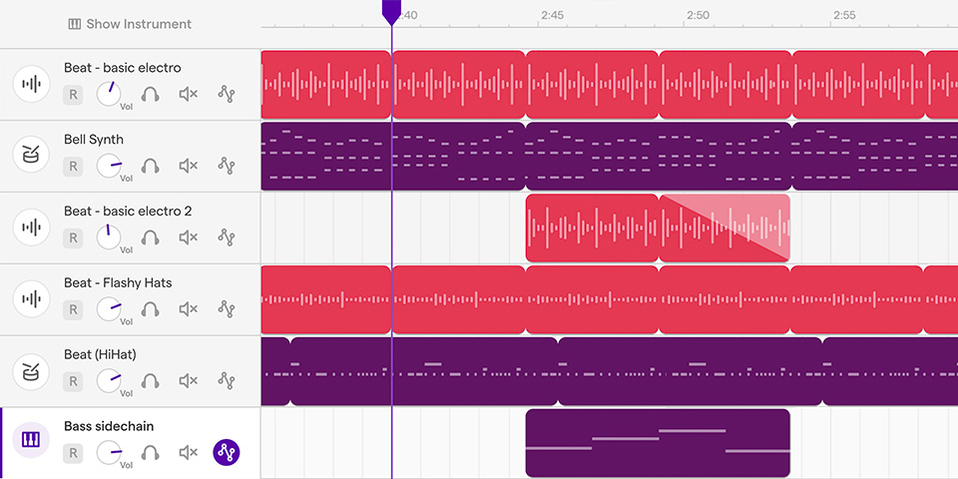This screenshot has width=958, height=479.
Task: Click the Bell Synth drum instrument icon
Action: (32, 155)
